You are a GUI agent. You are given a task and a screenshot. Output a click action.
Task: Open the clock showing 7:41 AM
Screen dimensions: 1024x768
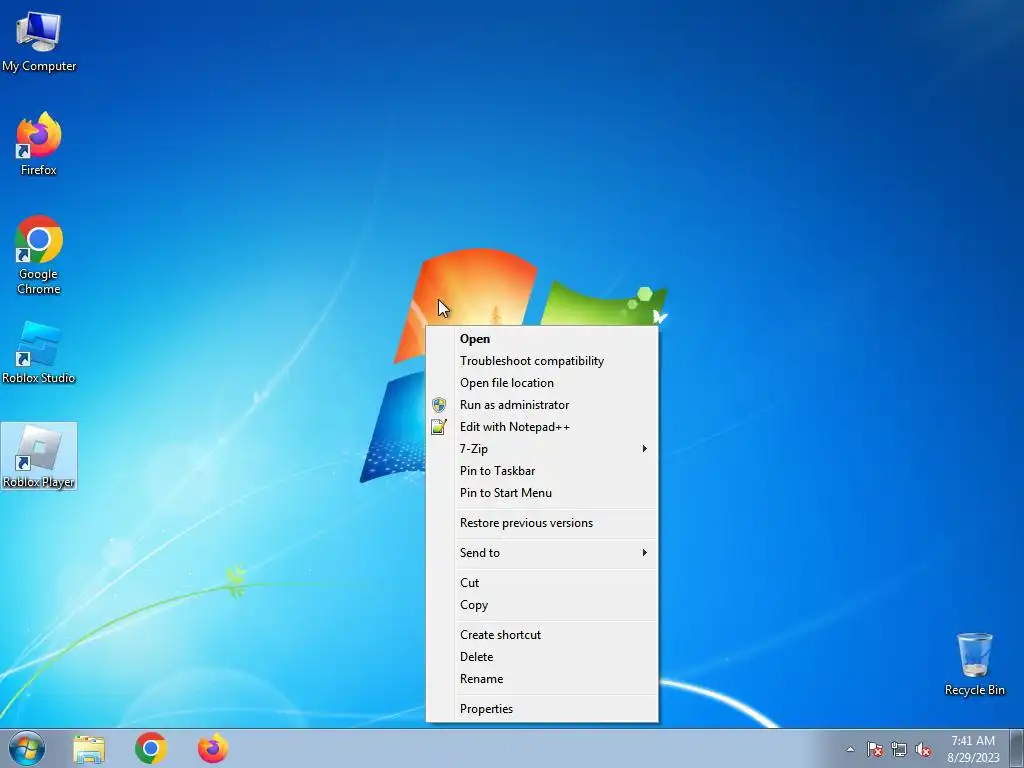coord(973,749)
